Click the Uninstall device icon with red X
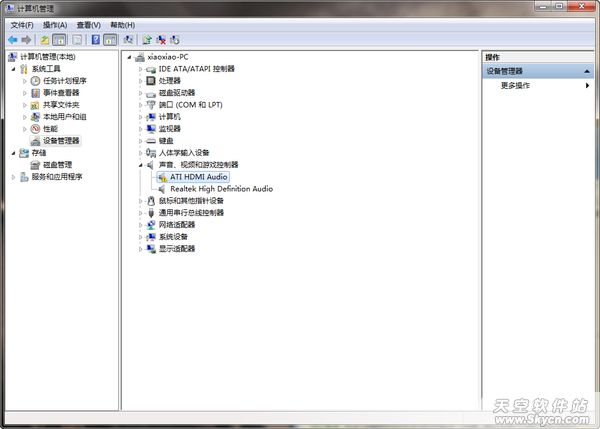 [x=161, y=40]
